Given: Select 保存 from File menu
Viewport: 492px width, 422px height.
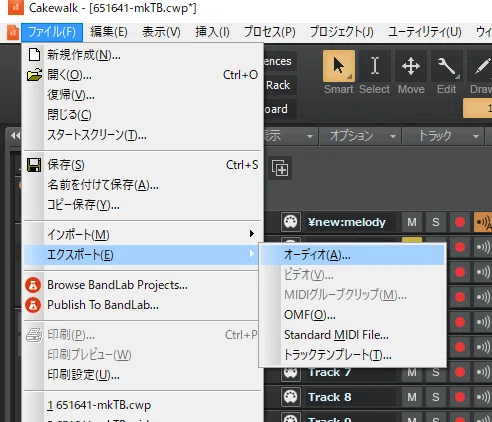Looking at the screenshot, I should (143, 165).
